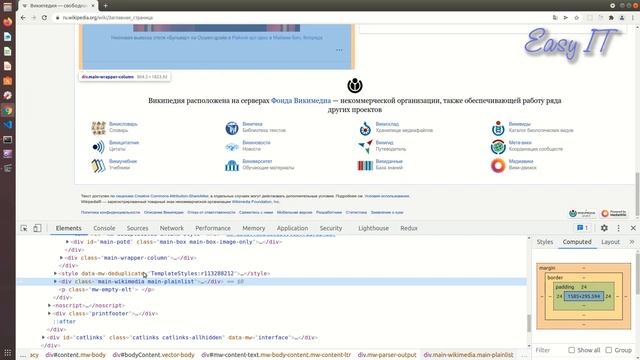The height and width of the screenshot is (360, 640).
Task: Open Chrome from the Ubuntu dock
Action: click(x=7, y=110)
